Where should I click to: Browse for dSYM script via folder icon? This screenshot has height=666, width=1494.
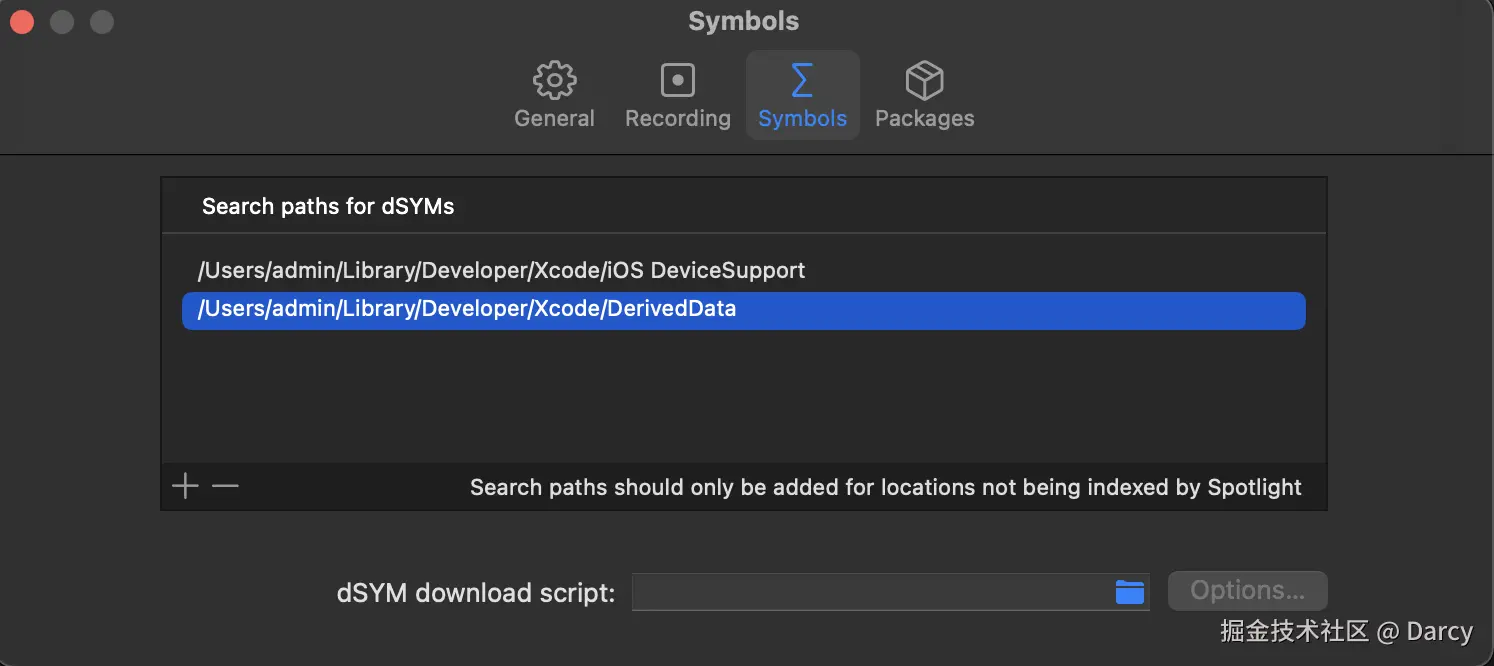[1129, 592]
